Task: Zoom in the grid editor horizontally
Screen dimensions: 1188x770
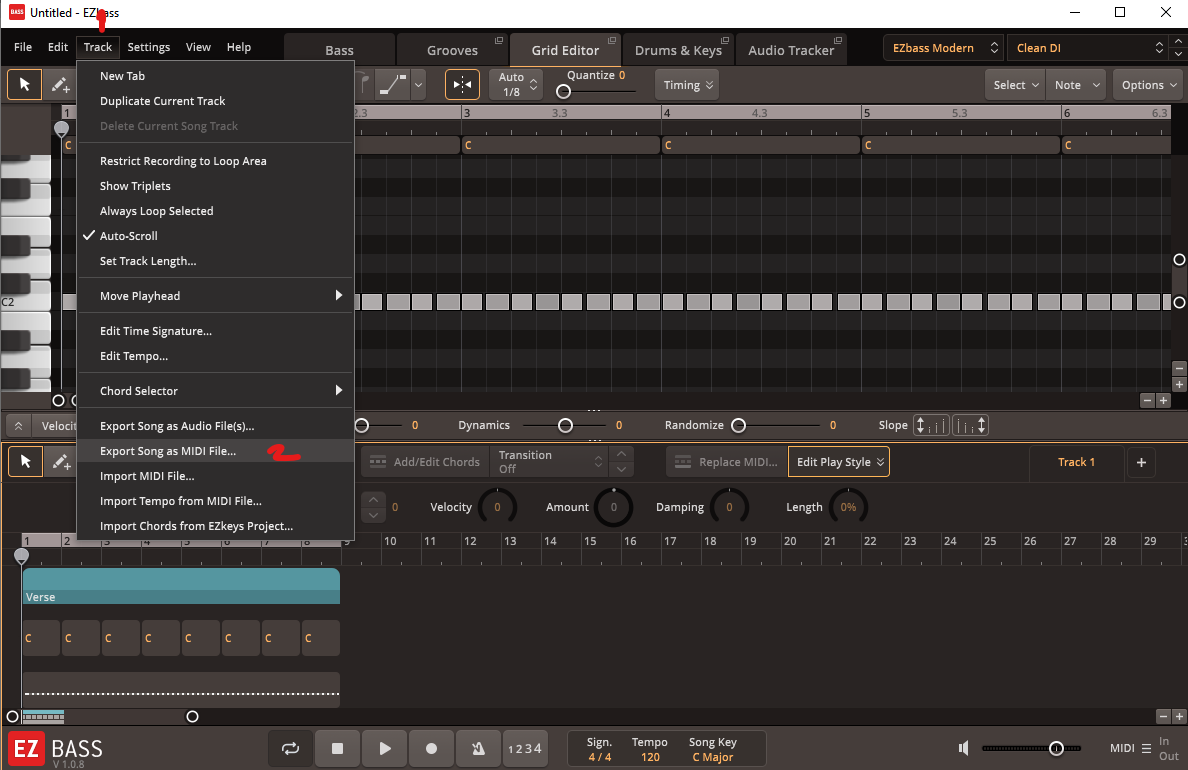Action: click(x=1164, y=400)
